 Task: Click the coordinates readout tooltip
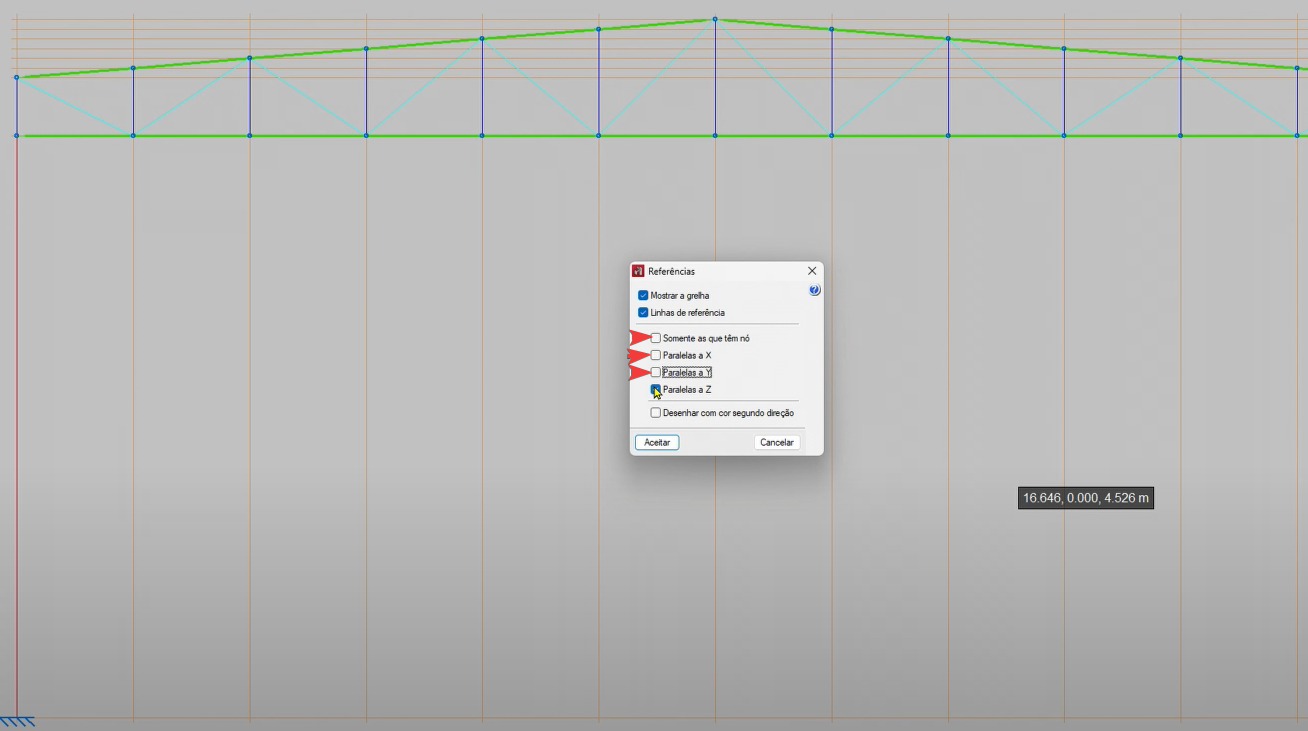coord(1085,498)
